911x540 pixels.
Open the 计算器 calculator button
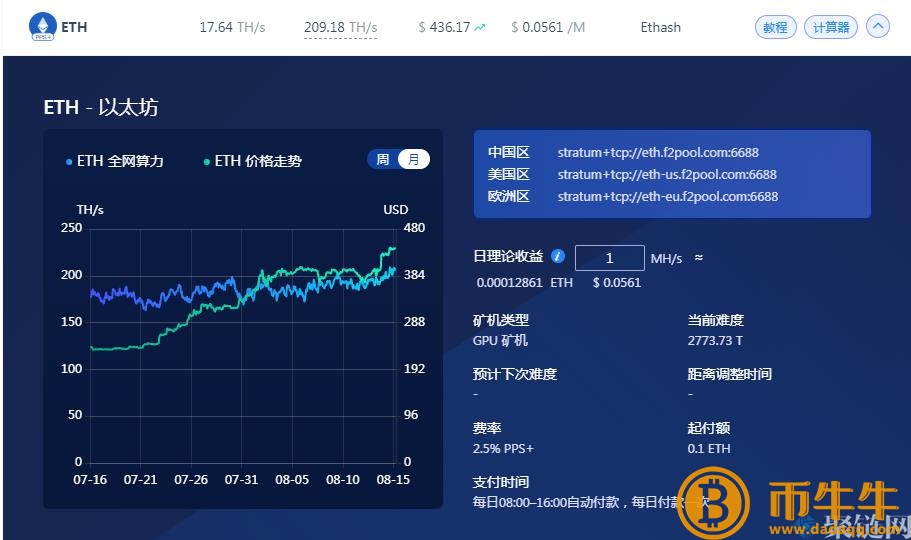pyautogui.click(x=830, y=27)
